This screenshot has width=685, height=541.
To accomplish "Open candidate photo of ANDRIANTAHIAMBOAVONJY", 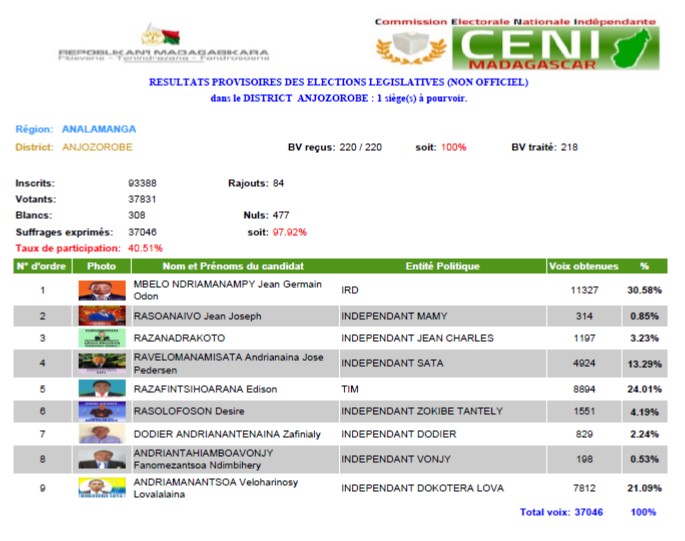I will click(x=102, y=459).
